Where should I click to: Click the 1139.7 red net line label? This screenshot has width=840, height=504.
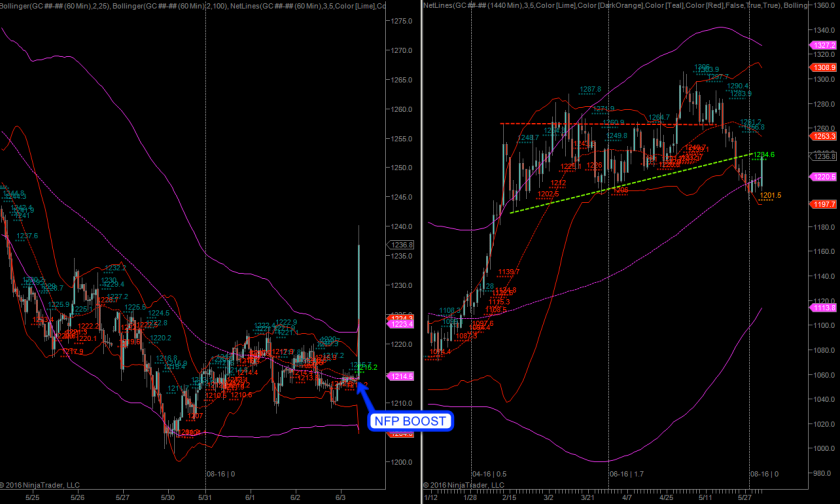pyautogui.click(x=509, y=272)
